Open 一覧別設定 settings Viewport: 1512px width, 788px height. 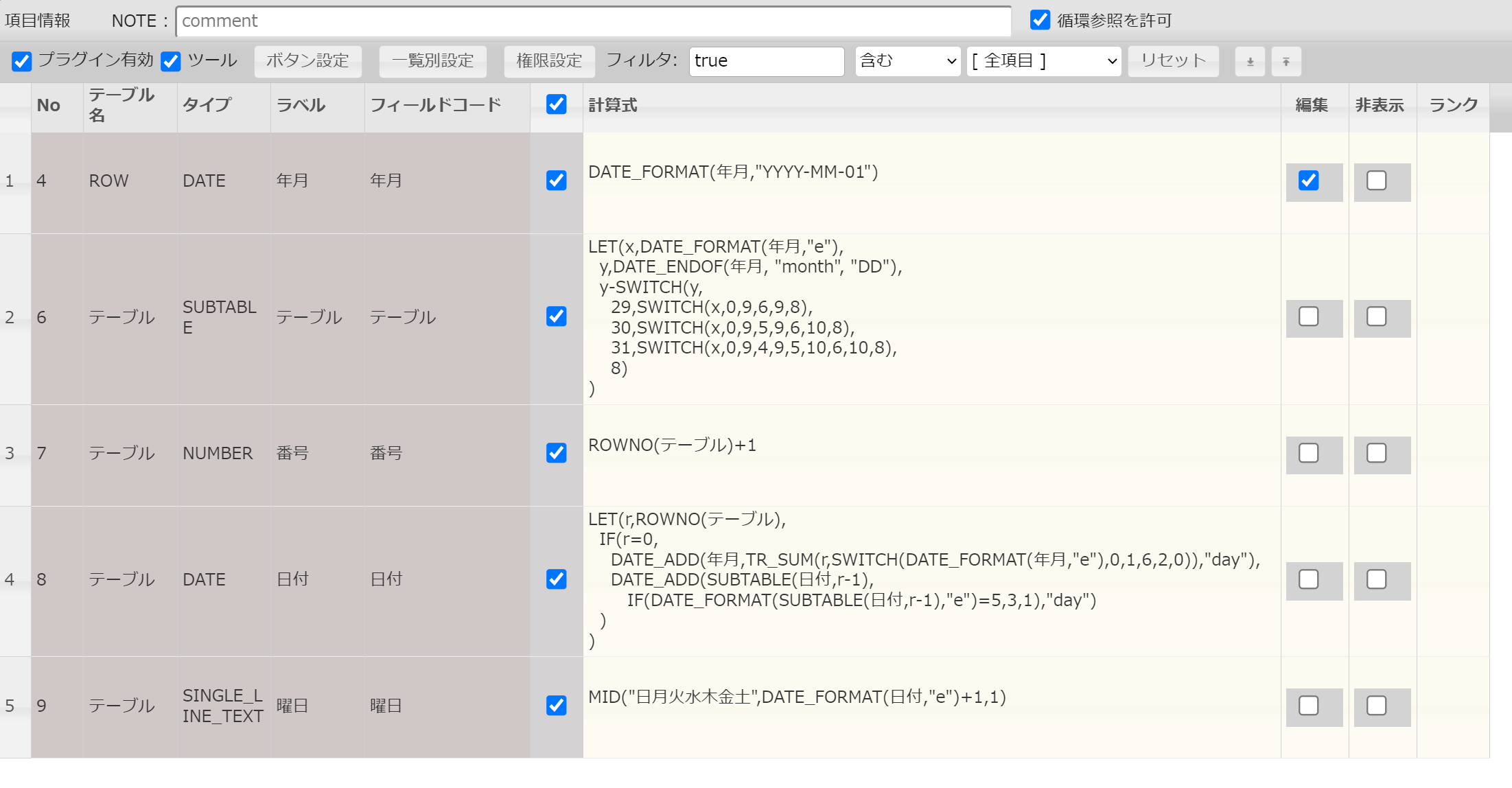(x=432, y=61)
